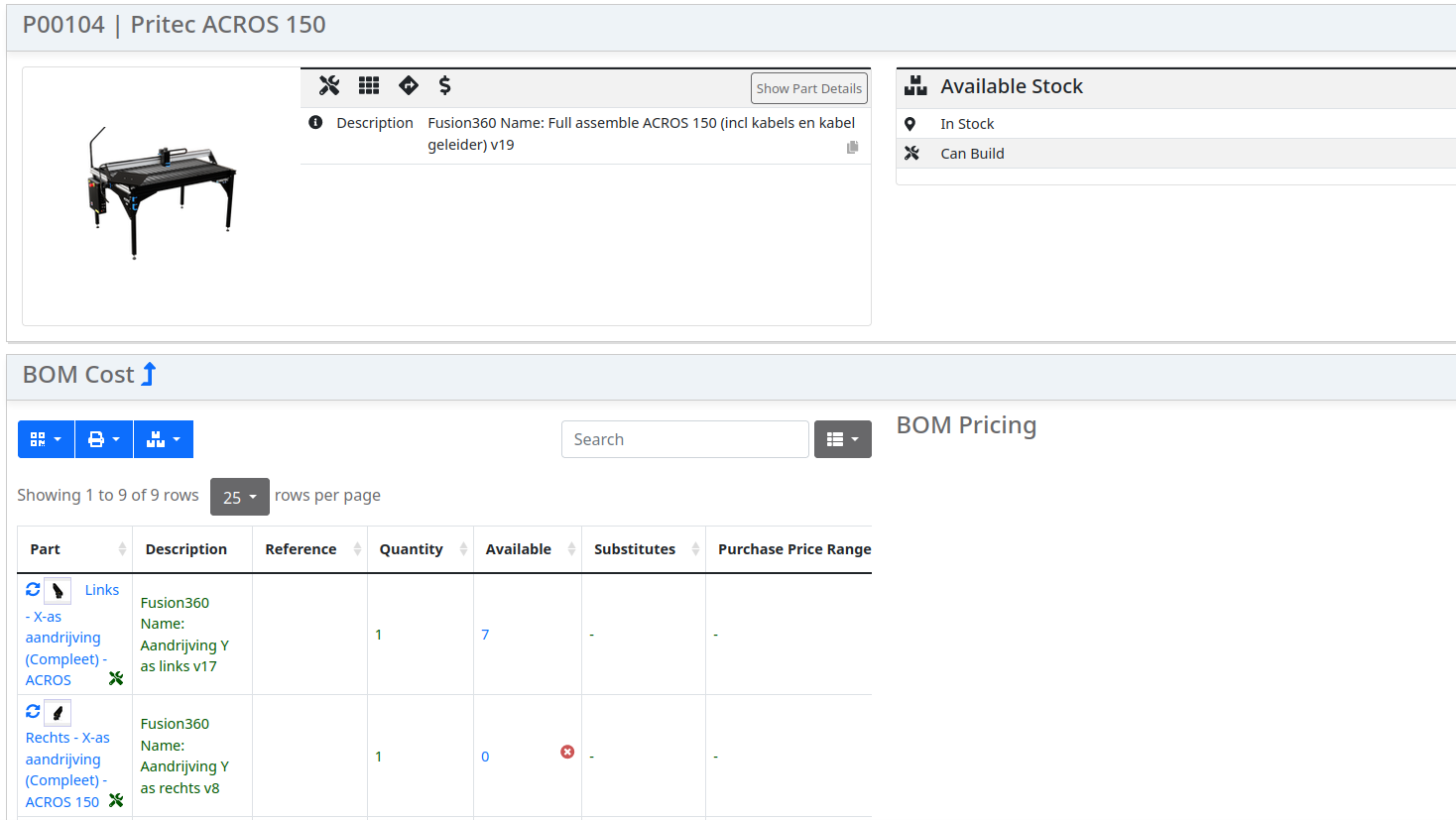
Task: Sort table by Reference column
Action: [x=309, y=549]
